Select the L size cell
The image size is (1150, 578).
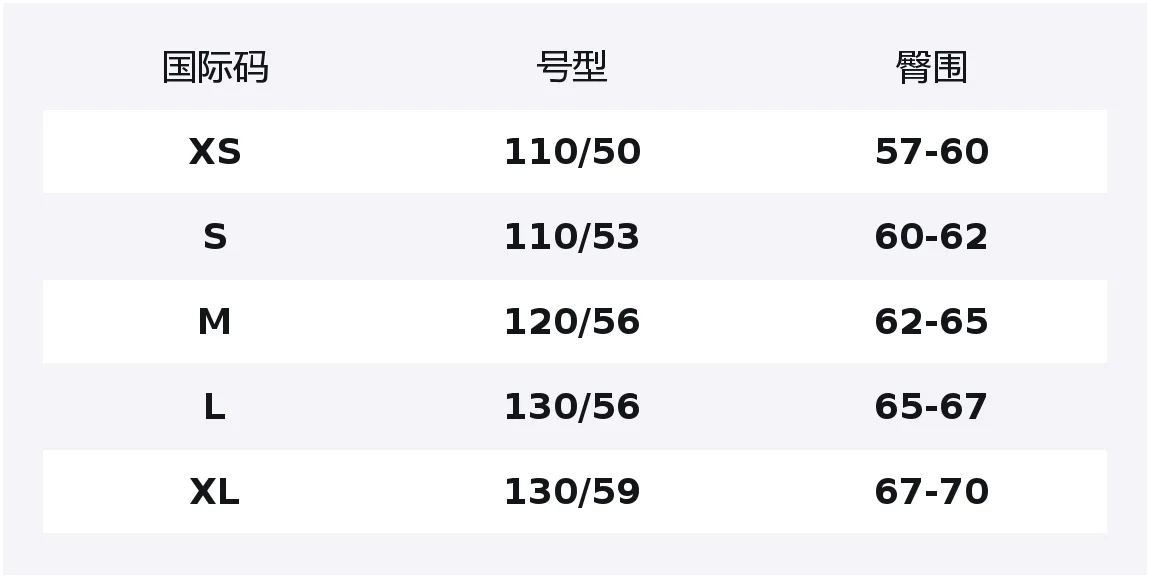point(215,407)
